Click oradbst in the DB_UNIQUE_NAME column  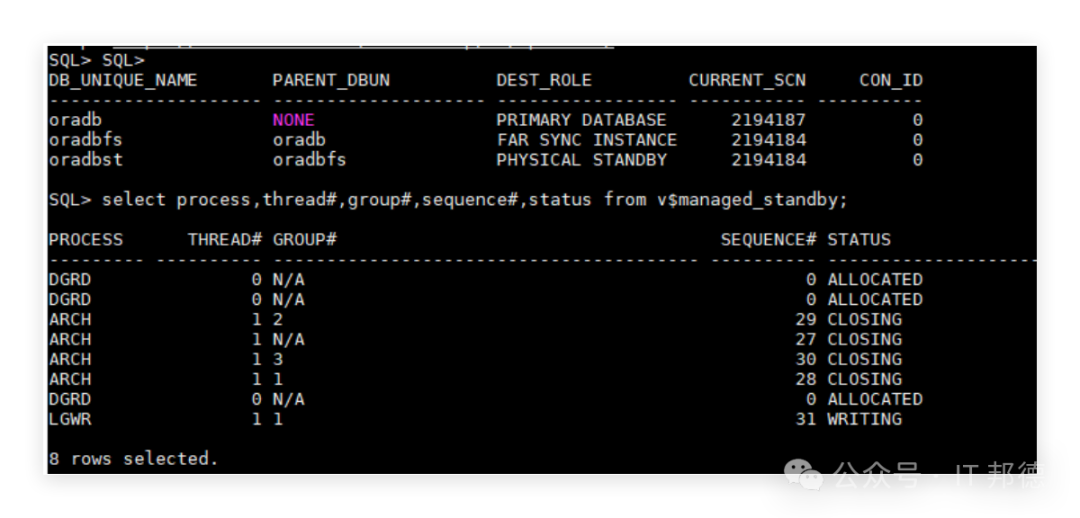85,160
